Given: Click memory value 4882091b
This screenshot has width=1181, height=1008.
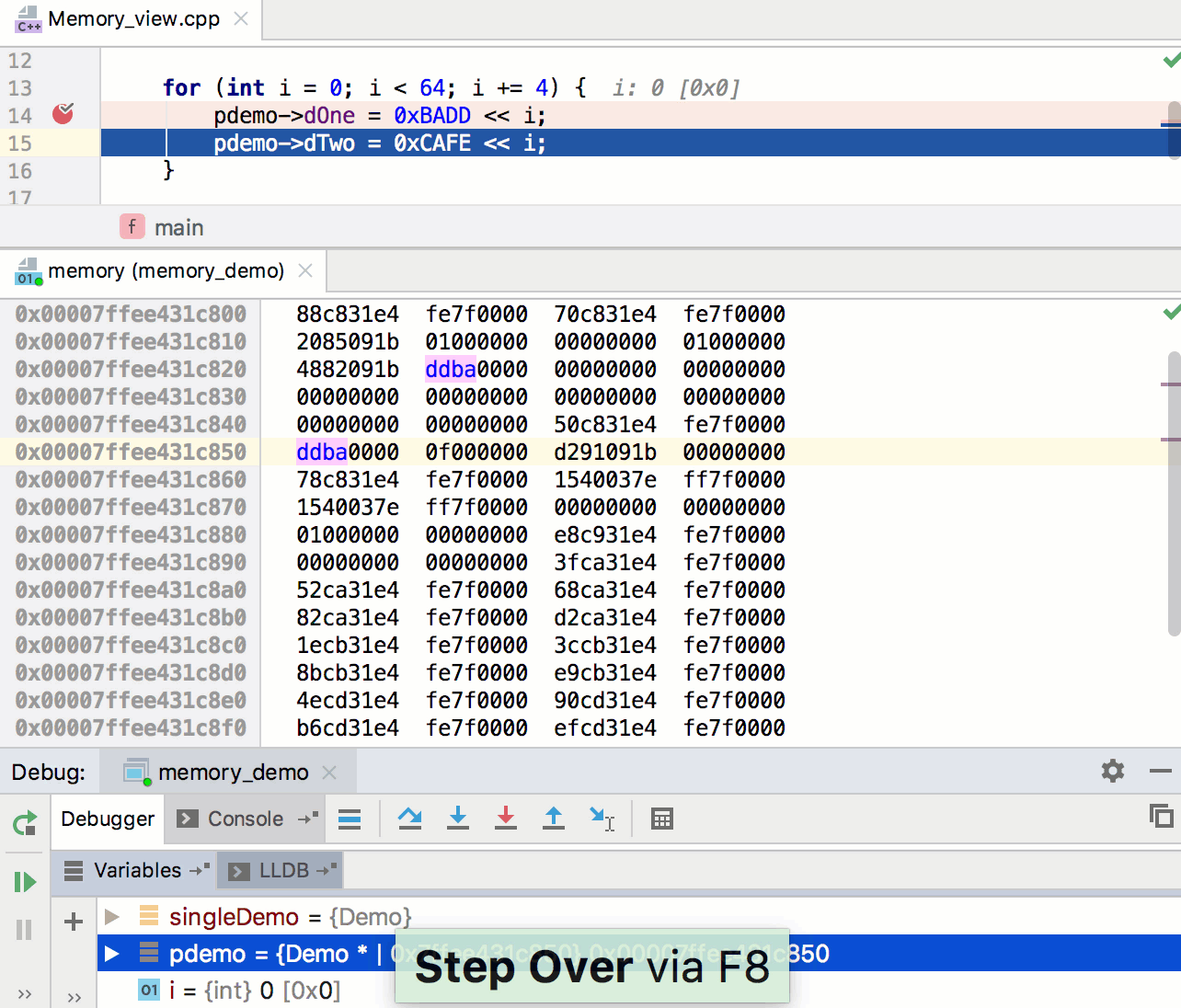Looking at the screenshot, I should tap(348, 369).
